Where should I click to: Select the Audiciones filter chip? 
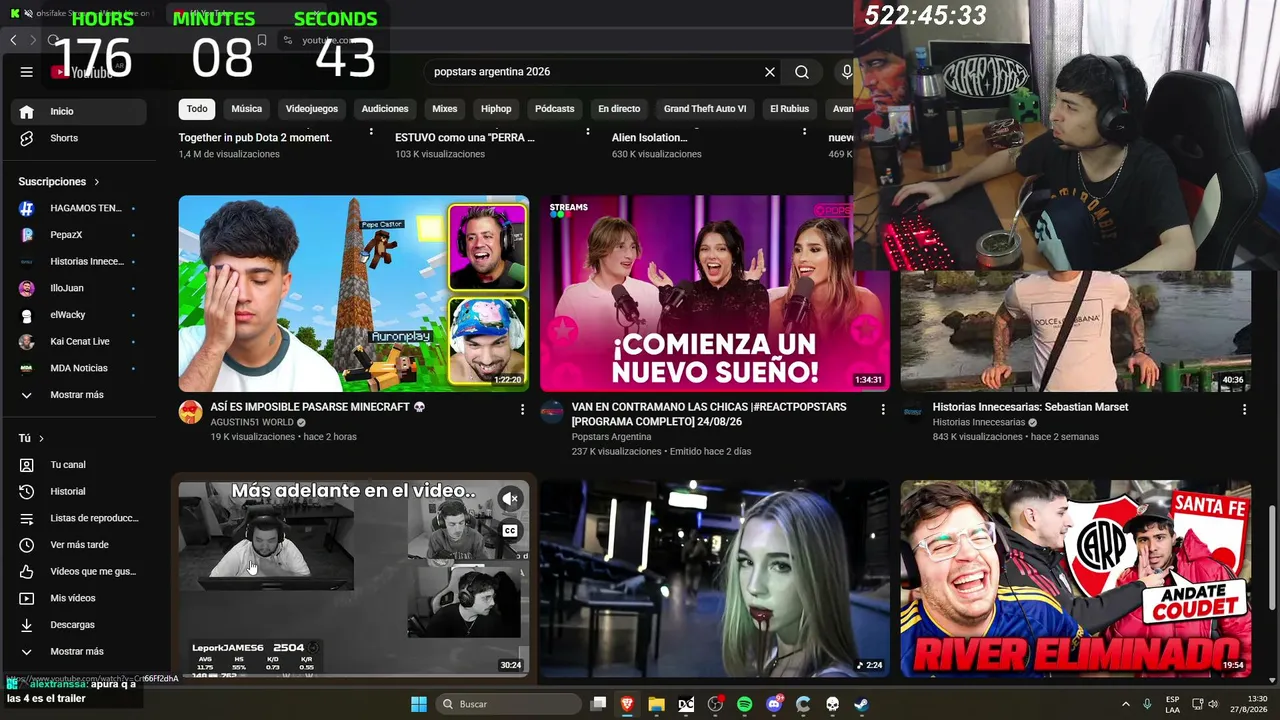click(x=385, y=109)
